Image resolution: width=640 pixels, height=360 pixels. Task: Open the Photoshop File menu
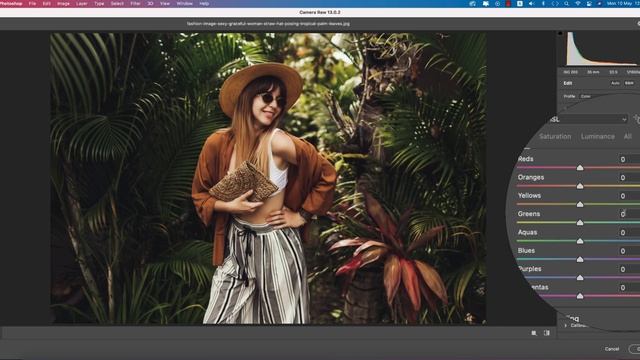(x=32, y=4)
